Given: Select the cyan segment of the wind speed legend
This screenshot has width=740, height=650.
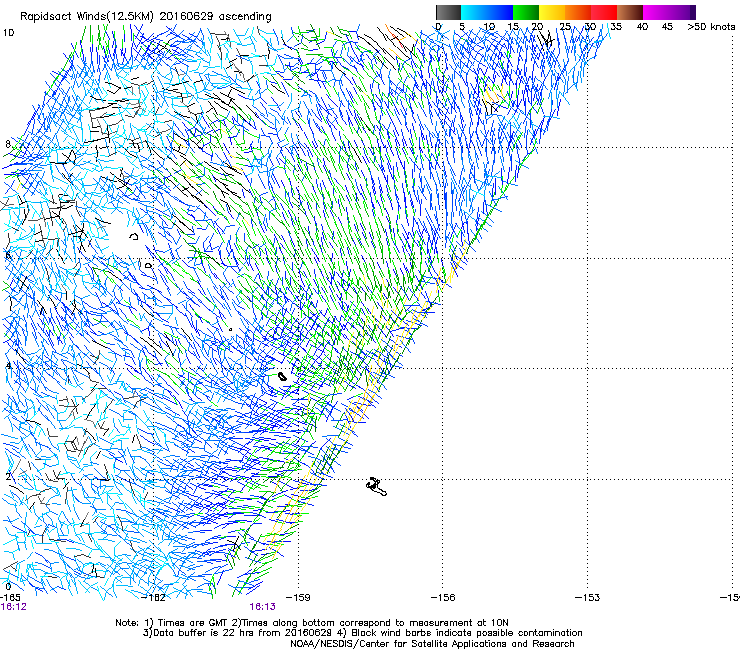Looking at the screenshot, I should click(474, 12).
